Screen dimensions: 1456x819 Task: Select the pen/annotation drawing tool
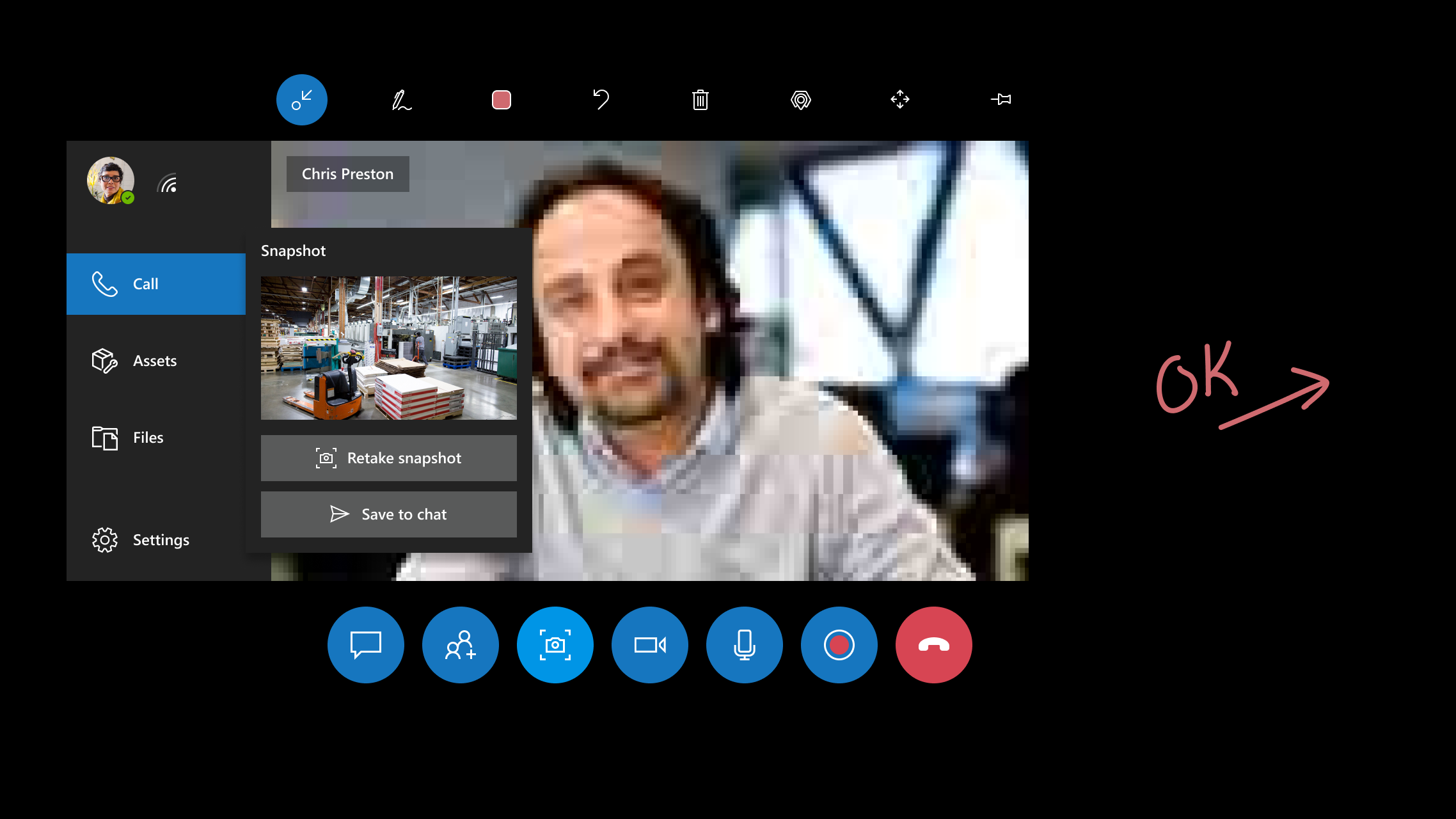coord(401,99)
